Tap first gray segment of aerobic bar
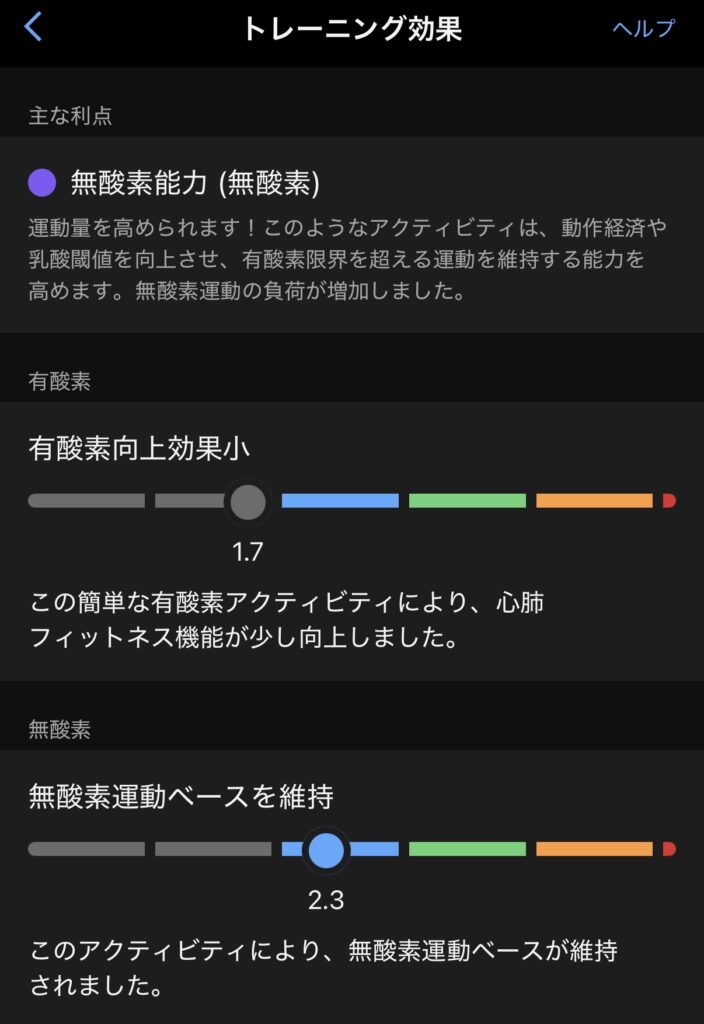 click(86, 501)
